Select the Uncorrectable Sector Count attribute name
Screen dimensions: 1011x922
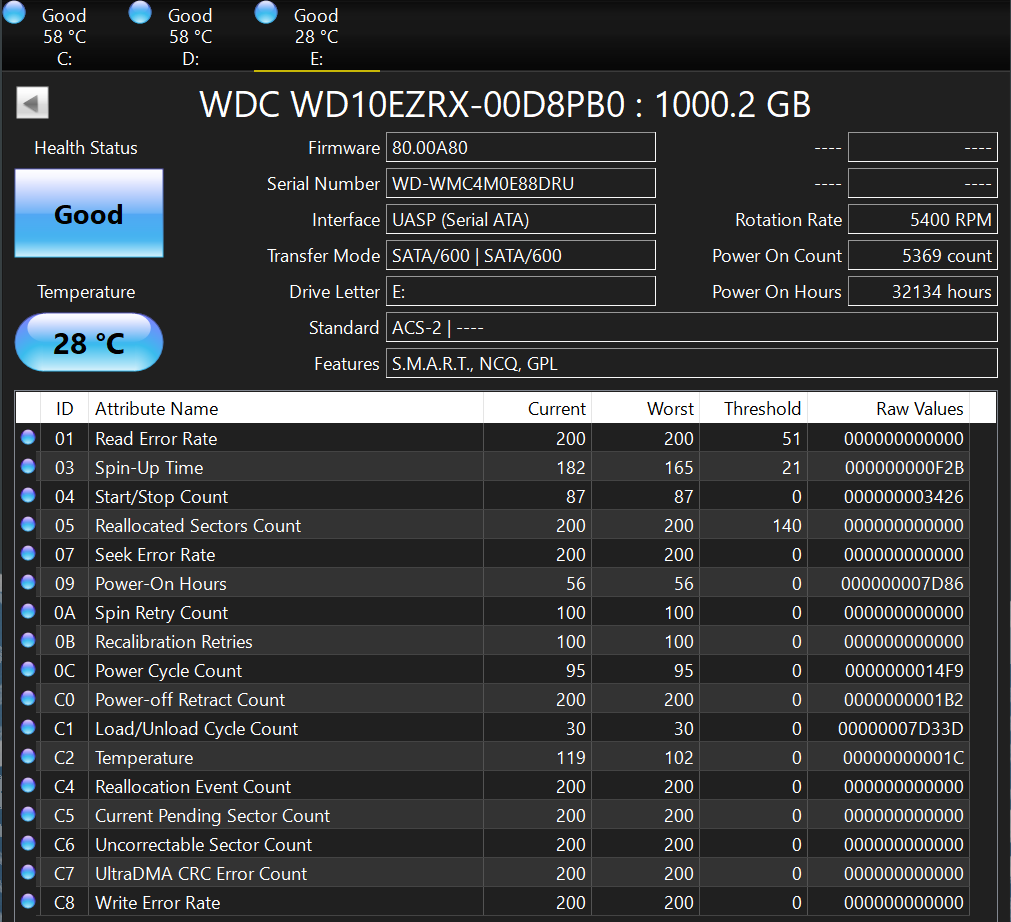(x=203, y=845)
